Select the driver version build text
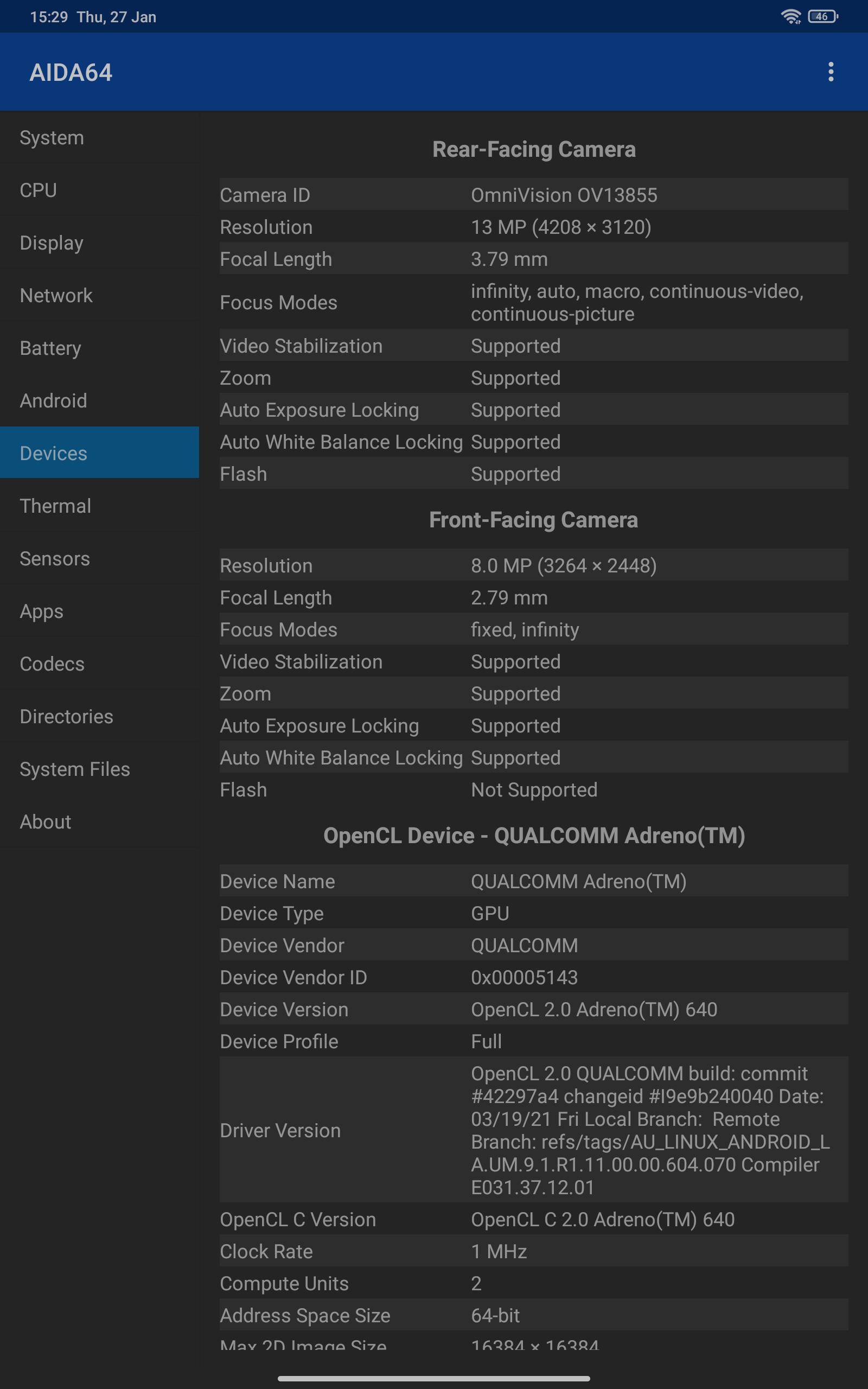The image size is (868, 1389). tap(650, 1131)
